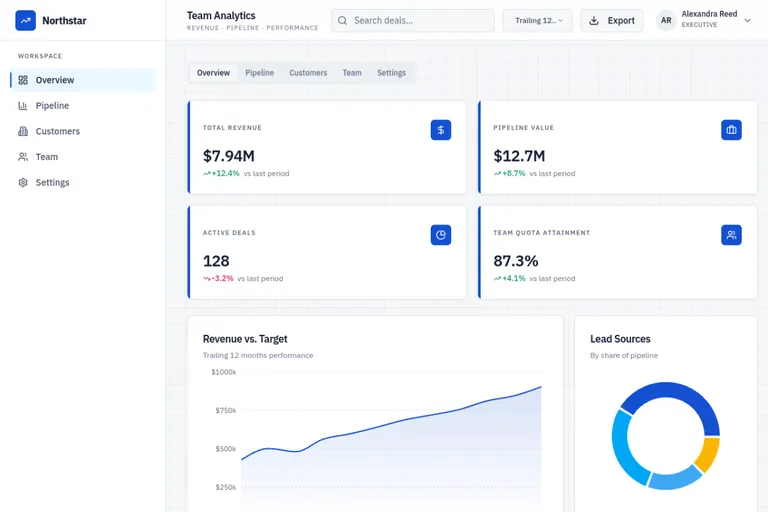Image resolution: width=768 pixels, height=512 pixels.
Task: Click the Pipeline bar chart icon in sidebar
Action: pos(23,105)
